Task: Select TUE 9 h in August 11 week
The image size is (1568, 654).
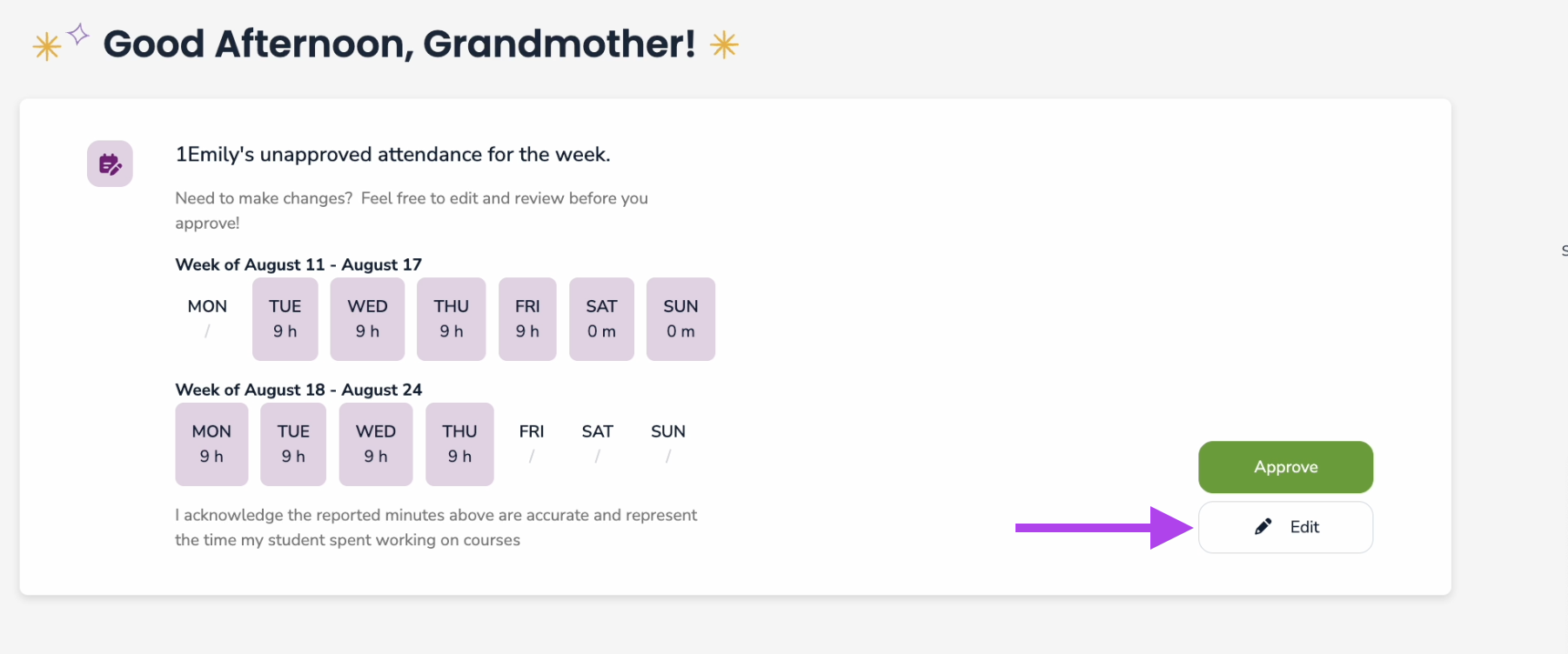Action: [285, 319]
